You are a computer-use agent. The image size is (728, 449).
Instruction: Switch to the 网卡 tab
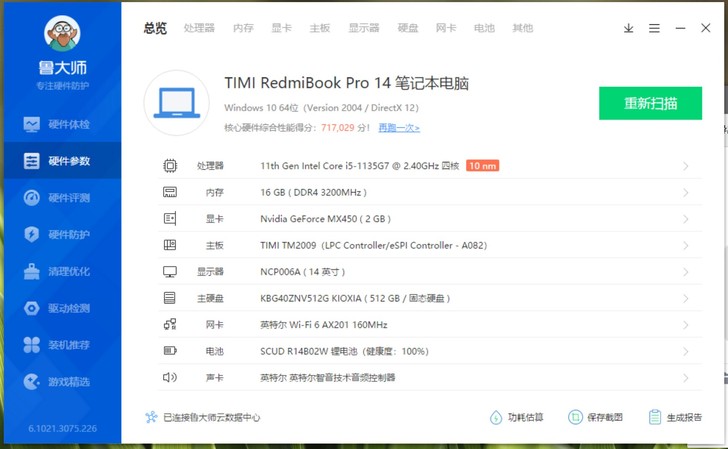point(446,28)
